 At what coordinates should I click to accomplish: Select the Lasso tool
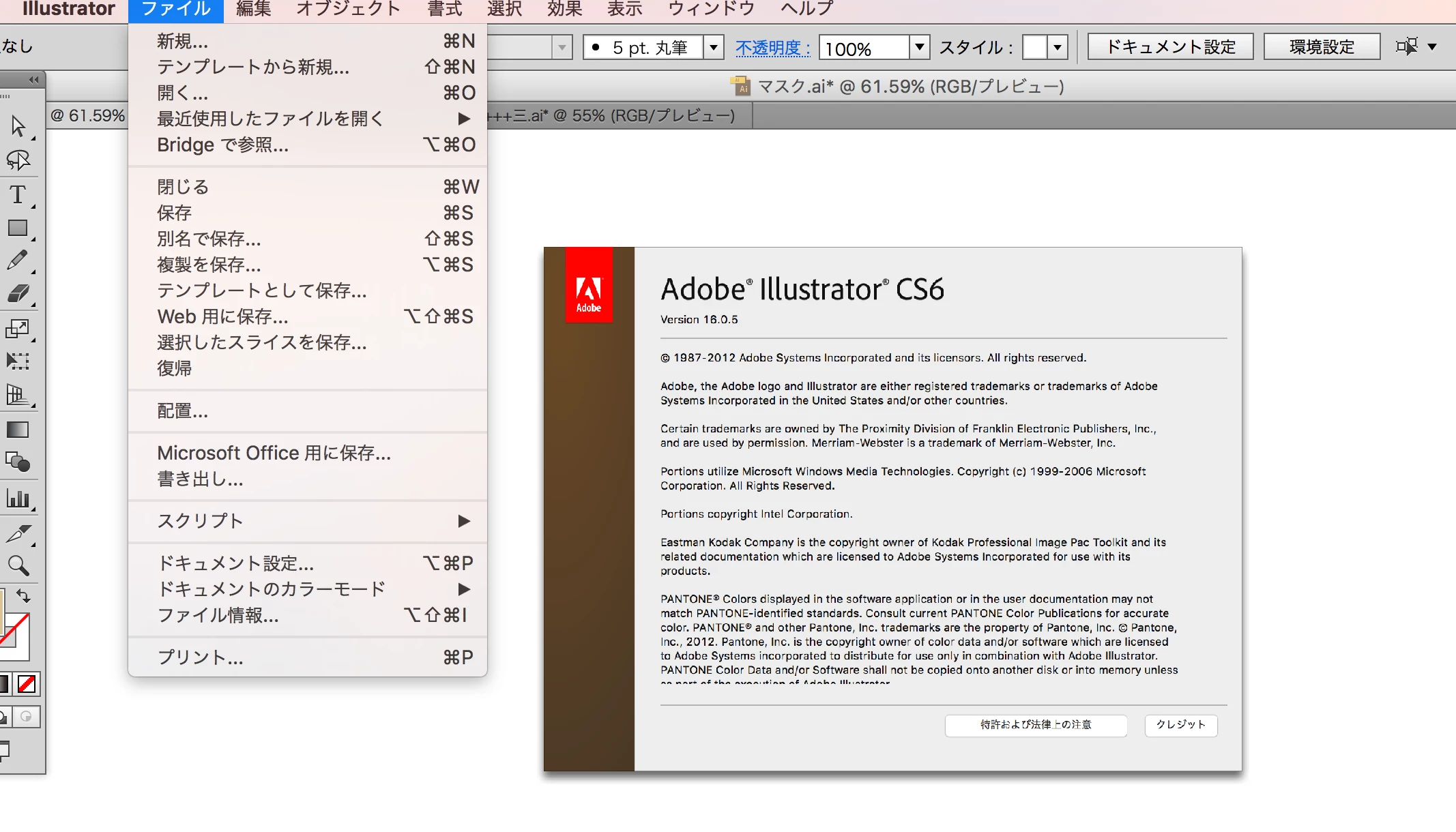(18, 160)
